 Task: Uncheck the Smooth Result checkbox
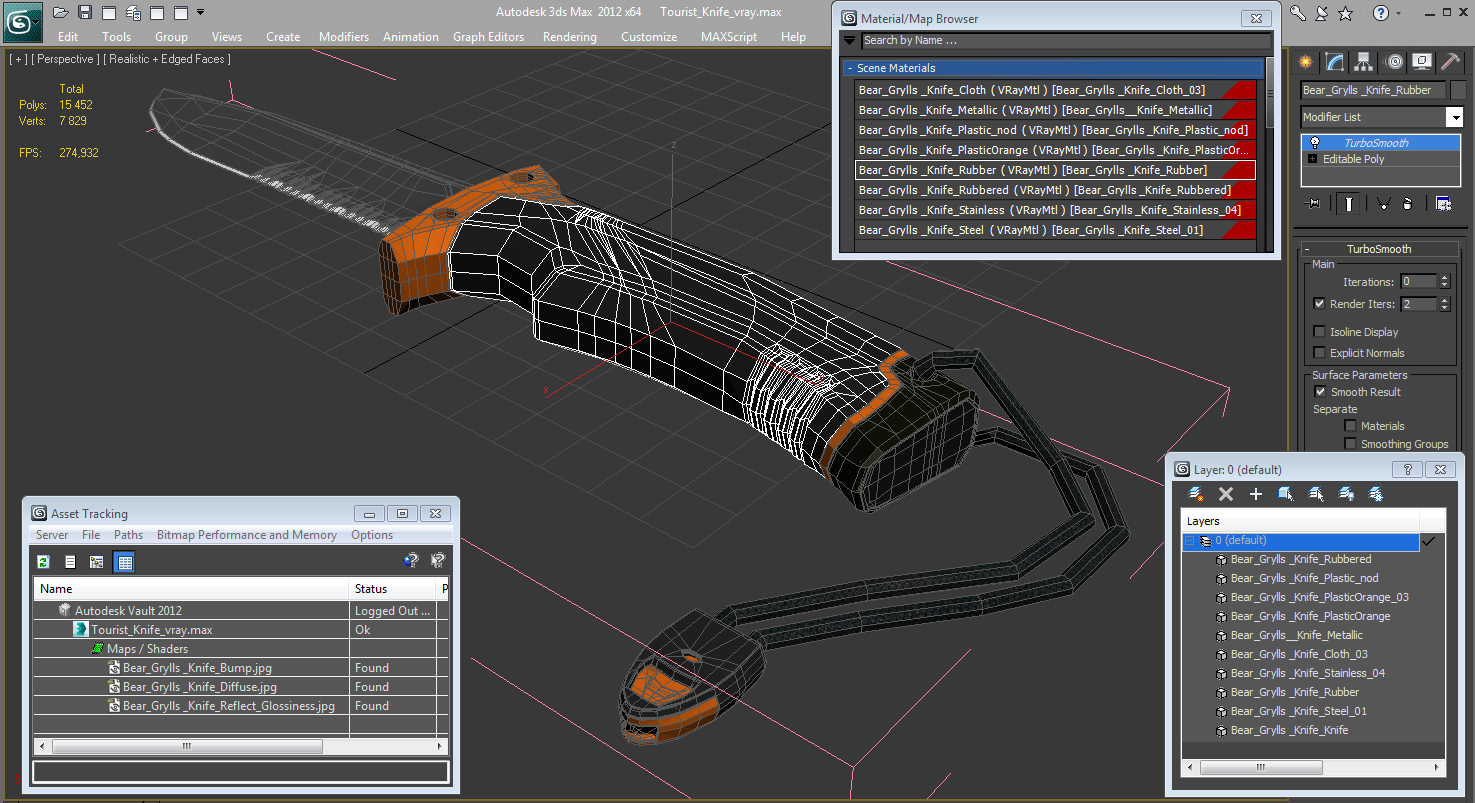point(1319,392)
